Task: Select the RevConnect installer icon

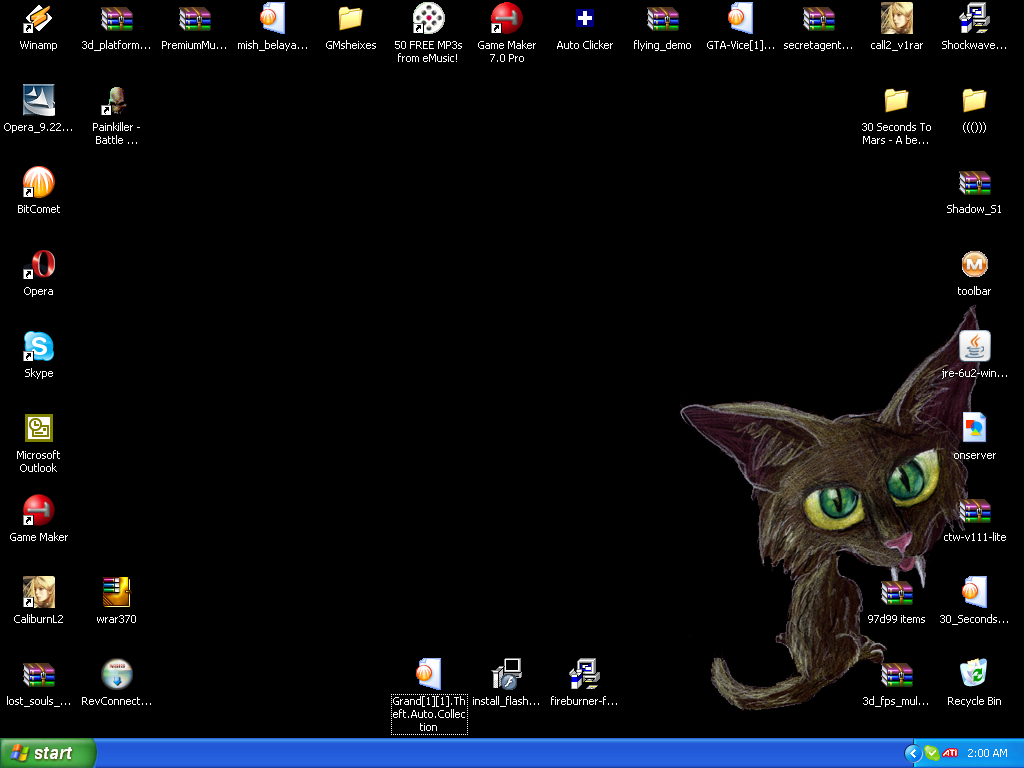Action: tap(116, 675)
